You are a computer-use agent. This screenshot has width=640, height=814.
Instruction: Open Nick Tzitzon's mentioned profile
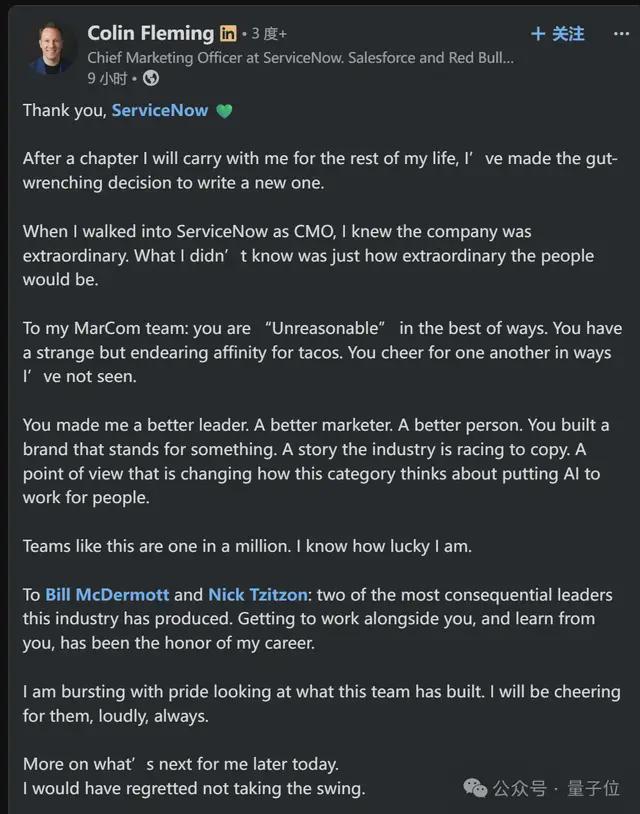[x=258, y=594]
